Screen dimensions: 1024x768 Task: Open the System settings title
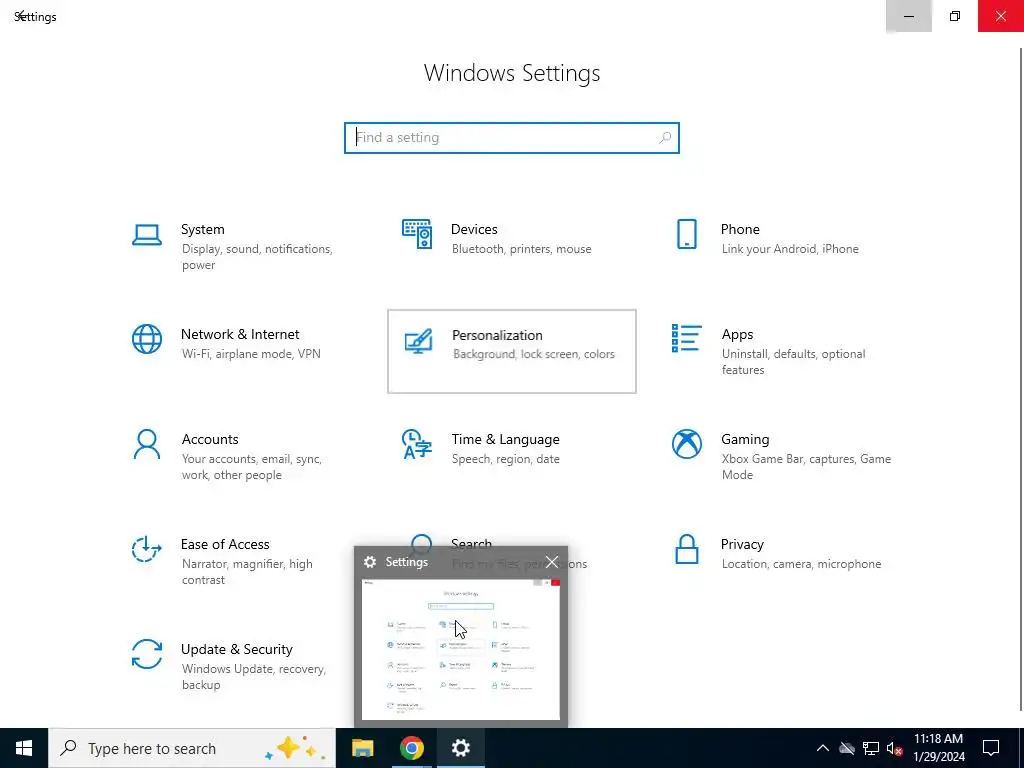point(202,229)
